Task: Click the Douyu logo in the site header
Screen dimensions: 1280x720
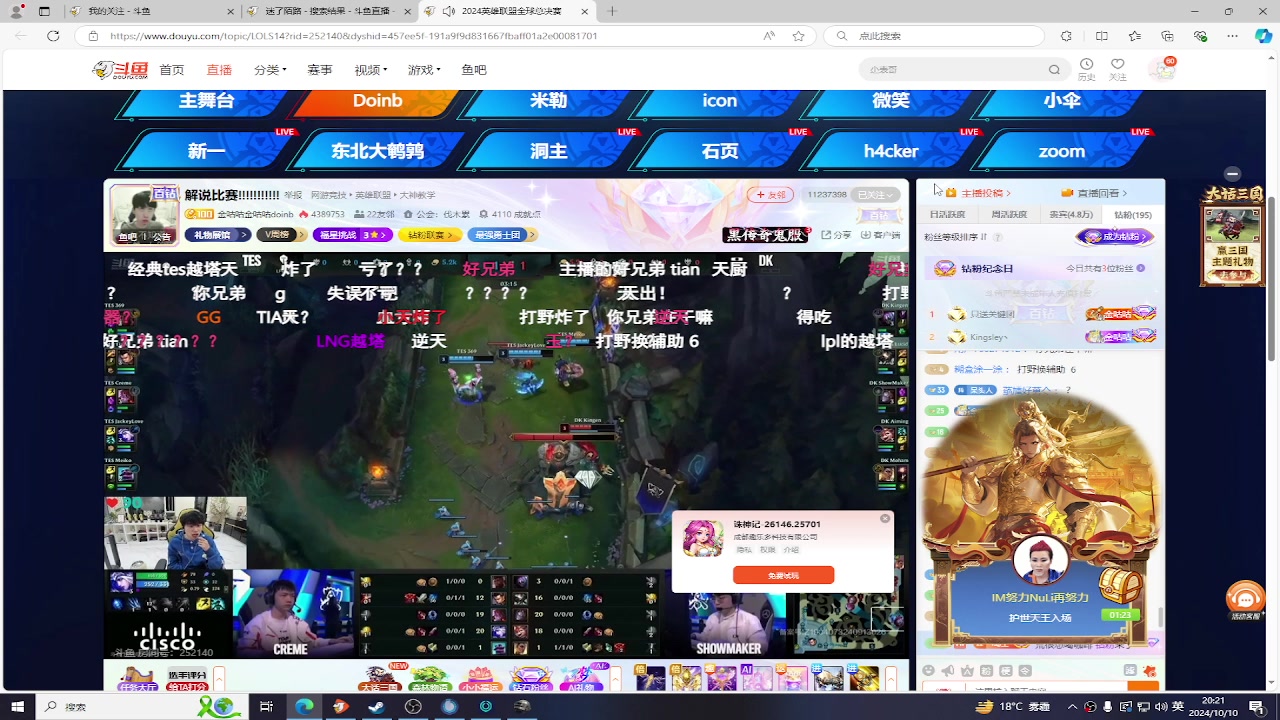Action: [x=120, y=70]
